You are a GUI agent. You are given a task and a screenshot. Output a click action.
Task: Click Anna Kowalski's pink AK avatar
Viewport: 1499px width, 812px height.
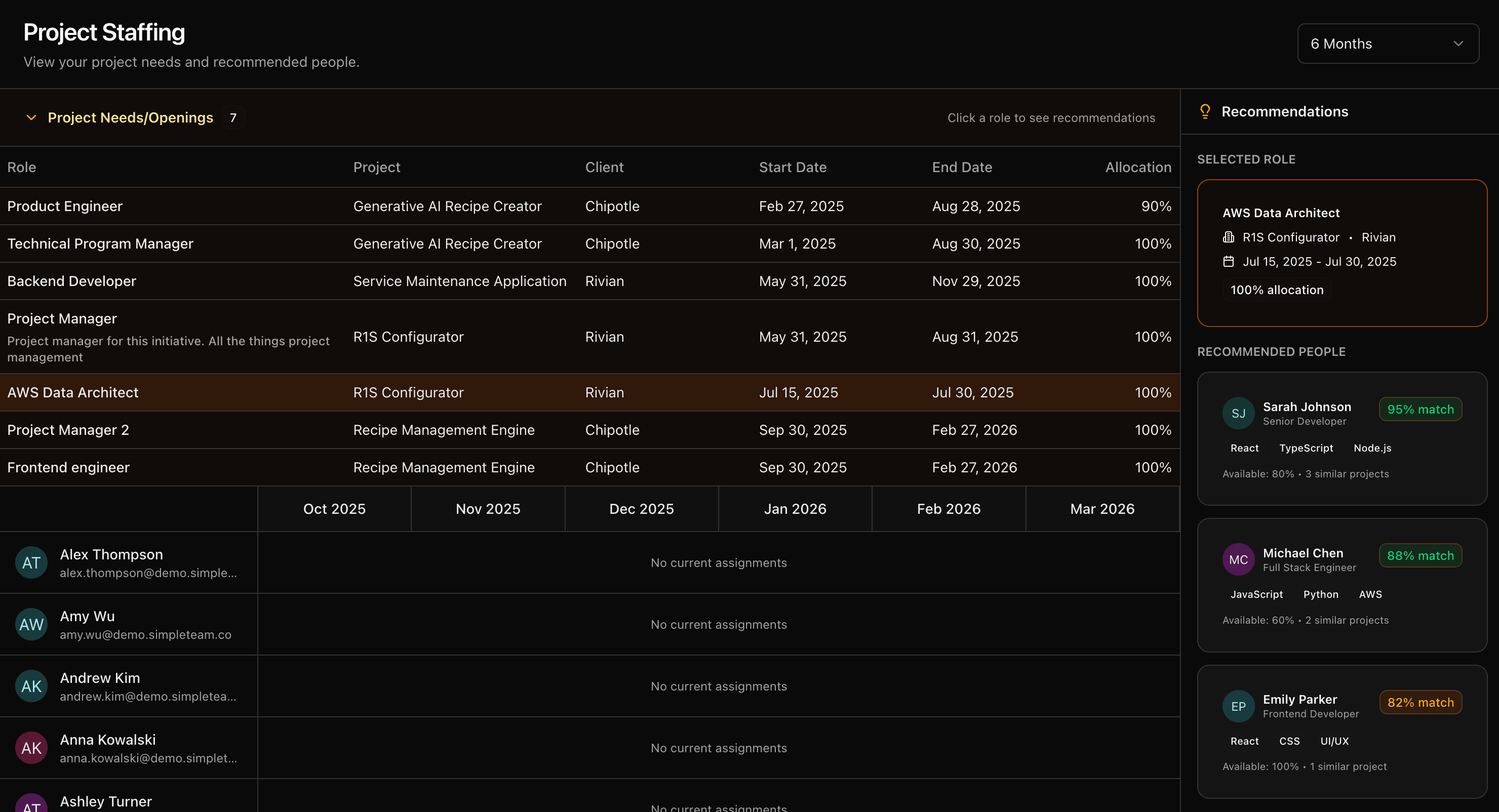(31, 748)
